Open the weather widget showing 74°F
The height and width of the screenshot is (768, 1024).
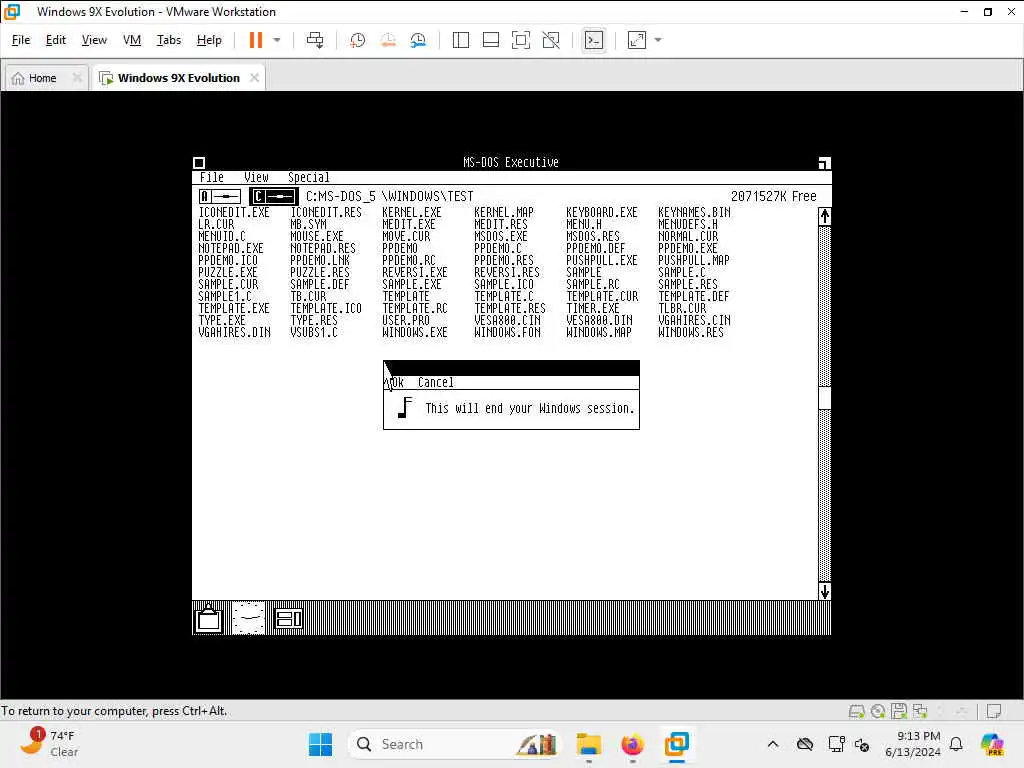click(x=48, y=744)
